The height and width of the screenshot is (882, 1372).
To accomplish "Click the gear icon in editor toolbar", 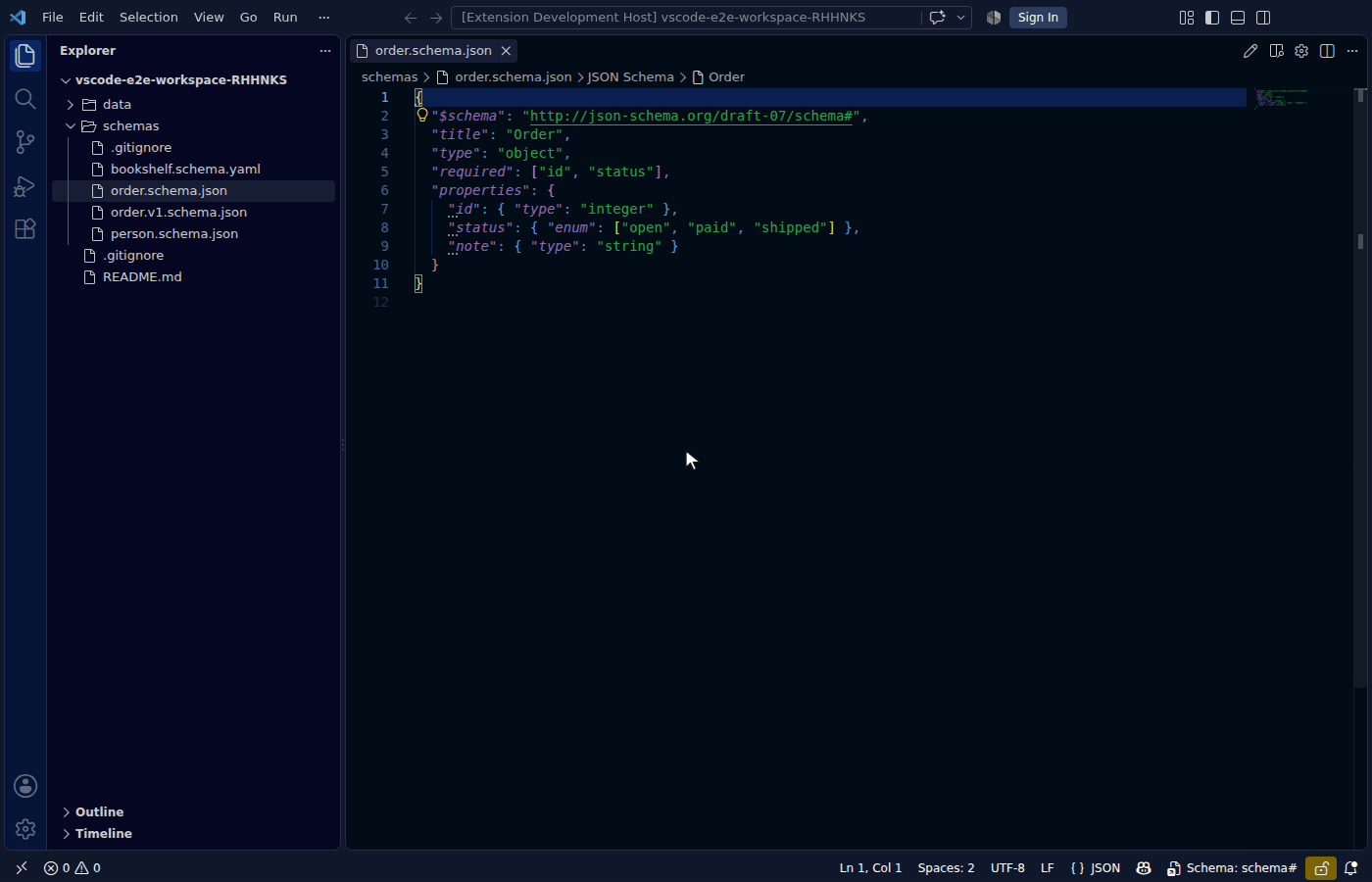I will coord(1301,51).
